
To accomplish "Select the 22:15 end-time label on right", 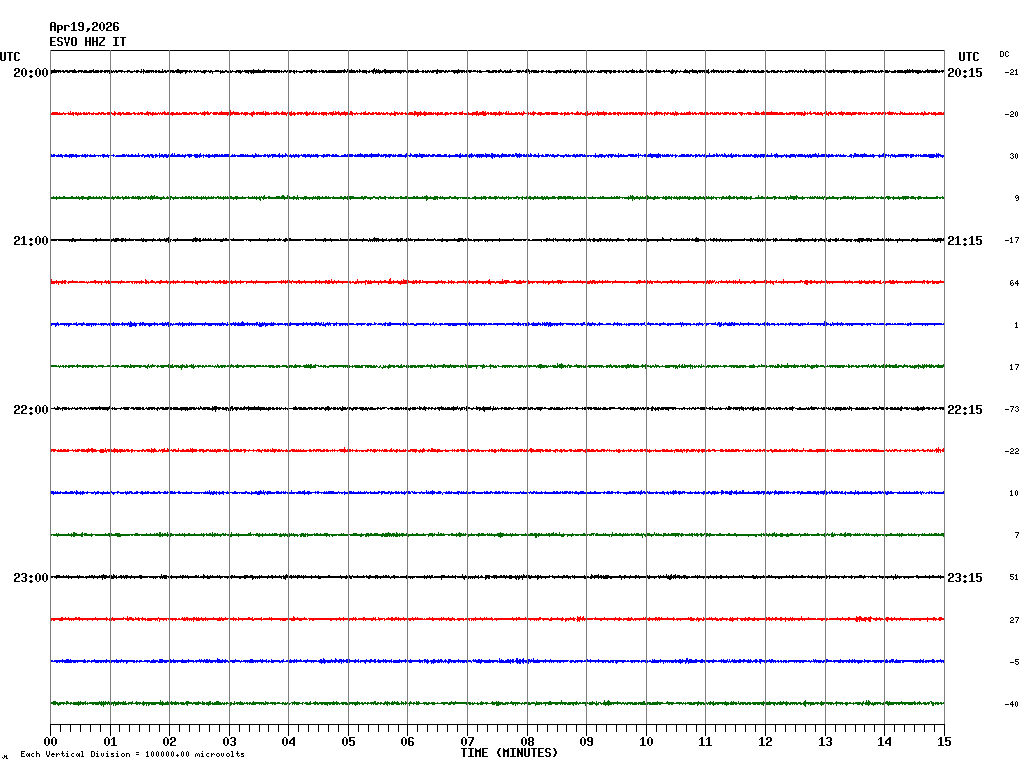I will (964, 410).
